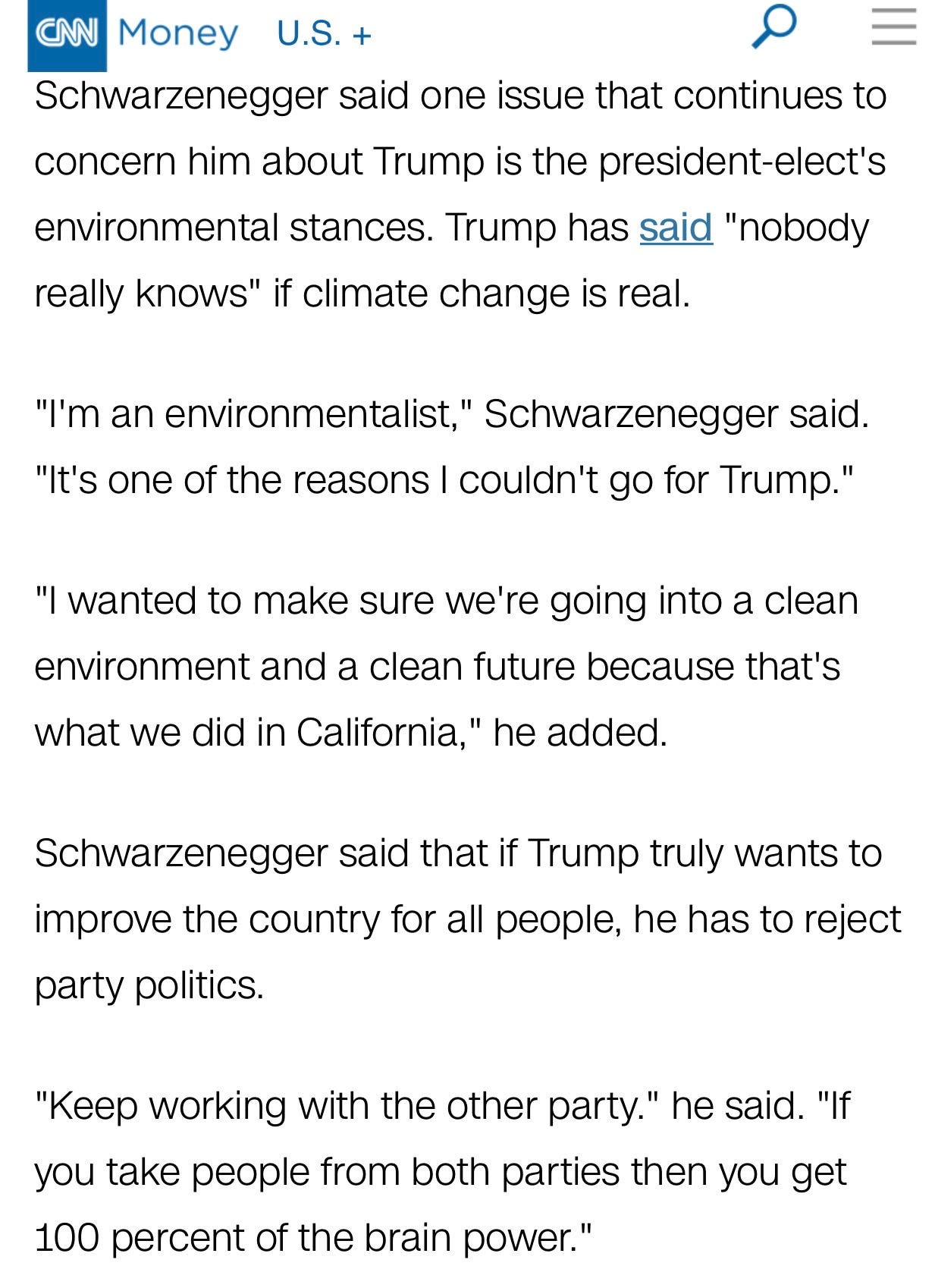
Task: Click the phrase "improve the country for all people"
Action: [328, 919]
